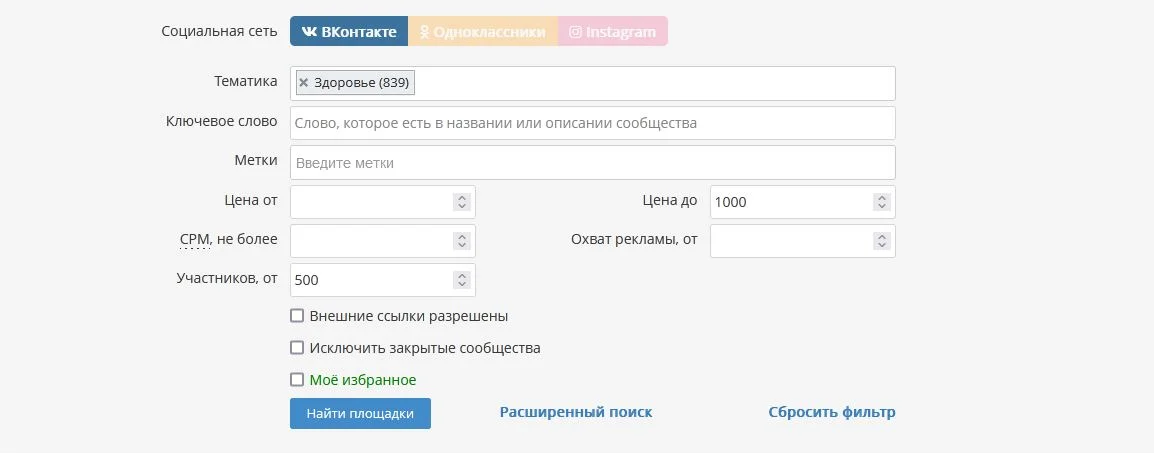Click the Охват рекламы spinner arrows
Viewport: 1154px width, 453px height.
pos(881,241)
